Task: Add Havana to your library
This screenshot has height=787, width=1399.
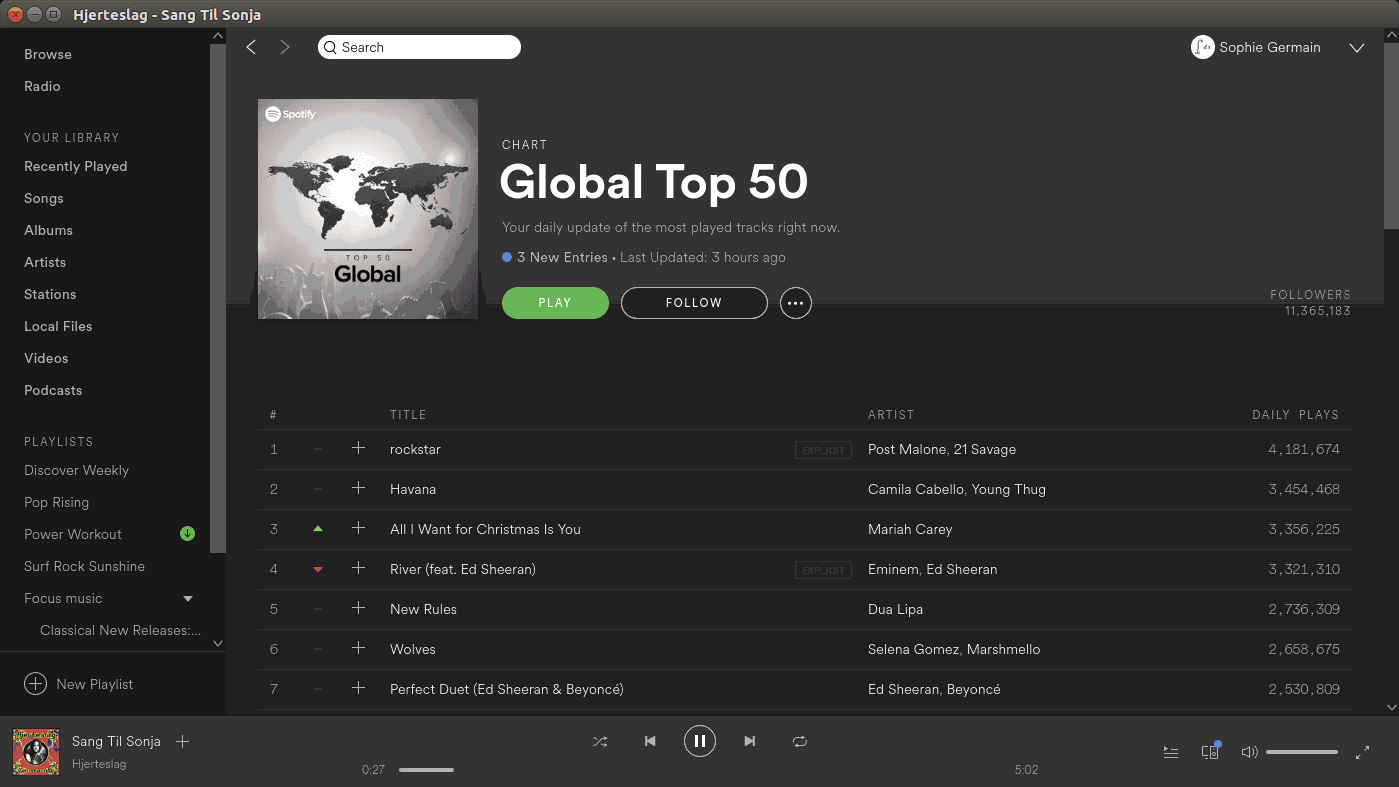Action: (358, 488)
